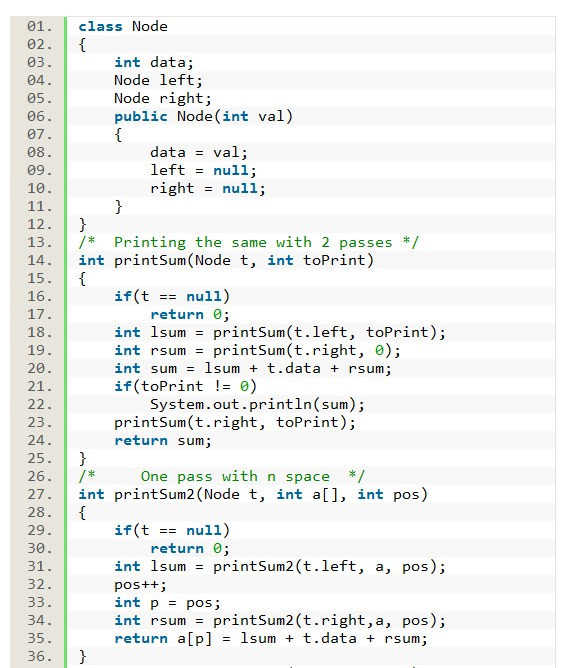Click the 'if(toPrint != 0)' condition

pos(186,386)
